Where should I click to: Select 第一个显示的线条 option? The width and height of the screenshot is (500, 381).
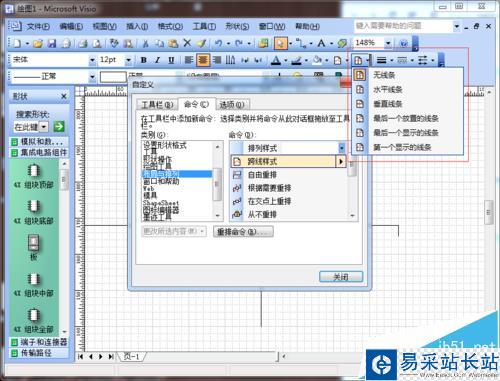(408, 147)
